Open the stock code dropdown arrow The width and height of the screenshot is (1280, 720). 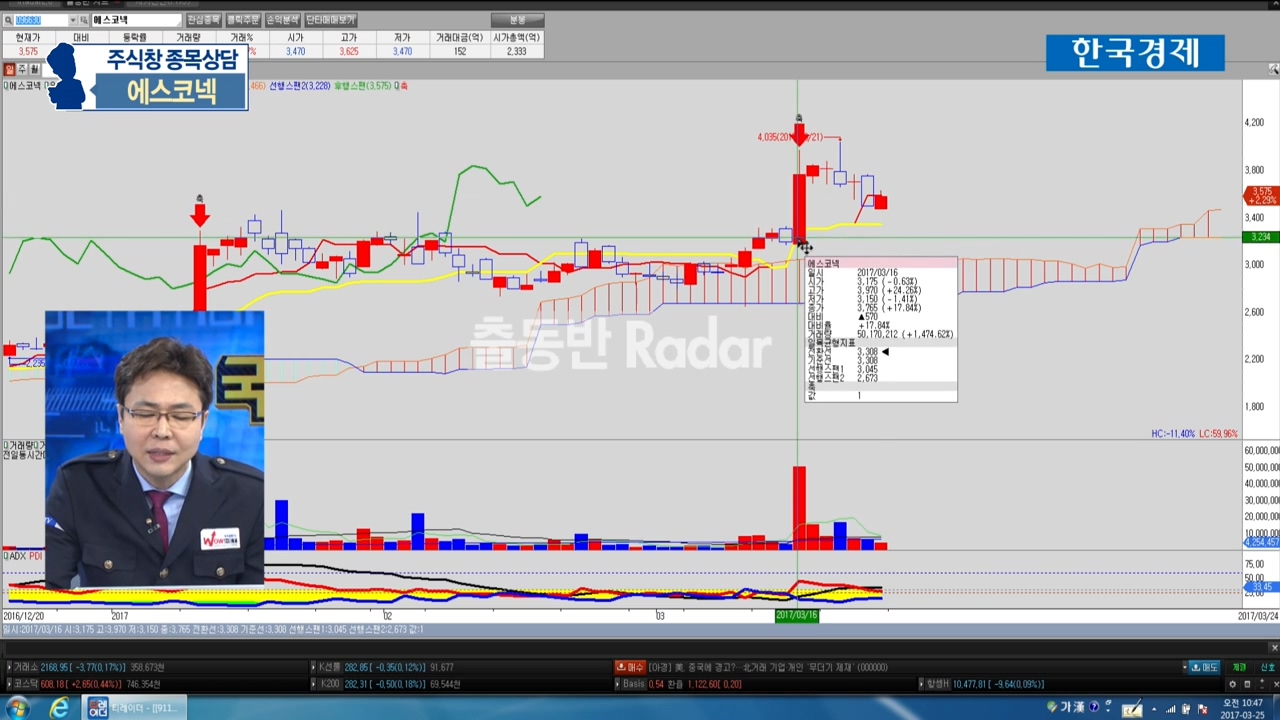click(x=72, y=20)
